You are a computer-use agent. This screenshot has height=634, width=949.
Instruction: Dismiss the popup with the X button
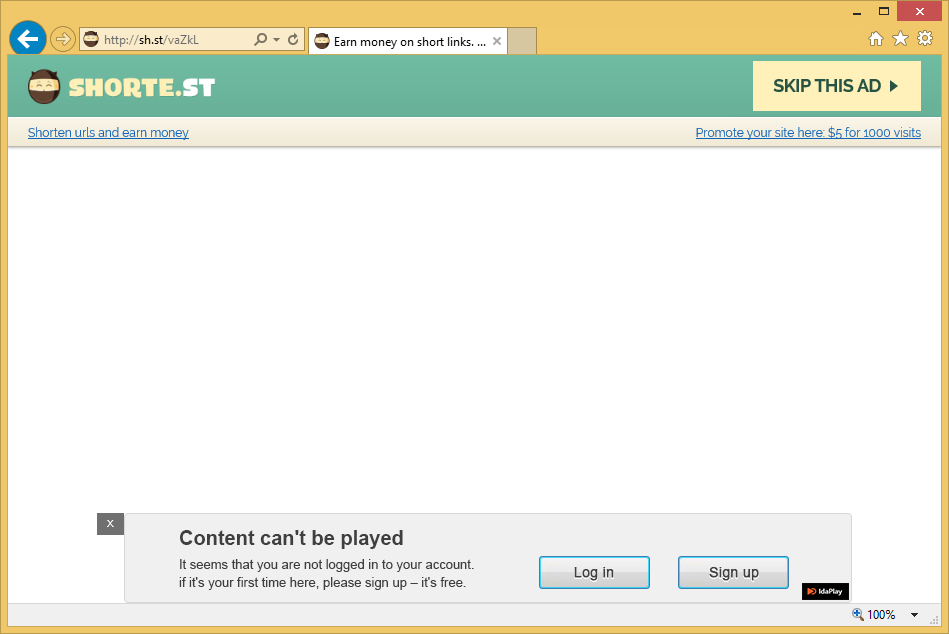(x=110, y=524)
